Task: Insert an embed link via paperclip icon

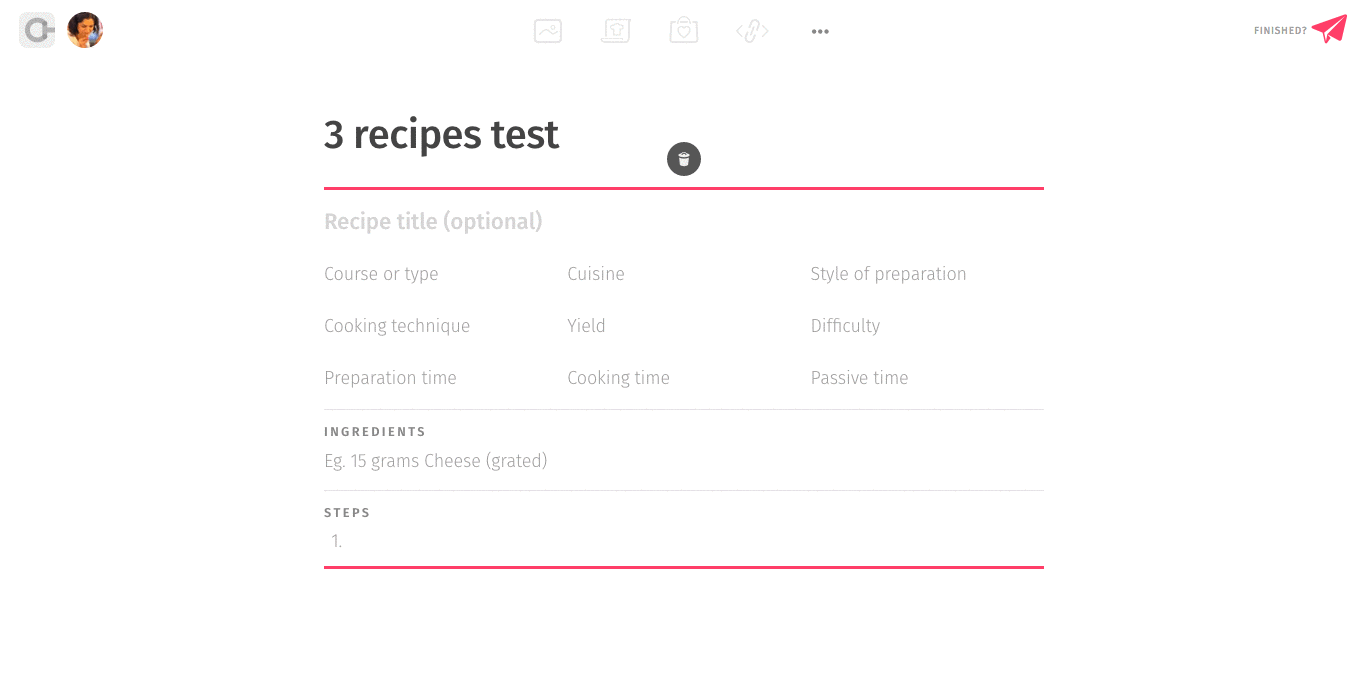Action: point(752,31)
